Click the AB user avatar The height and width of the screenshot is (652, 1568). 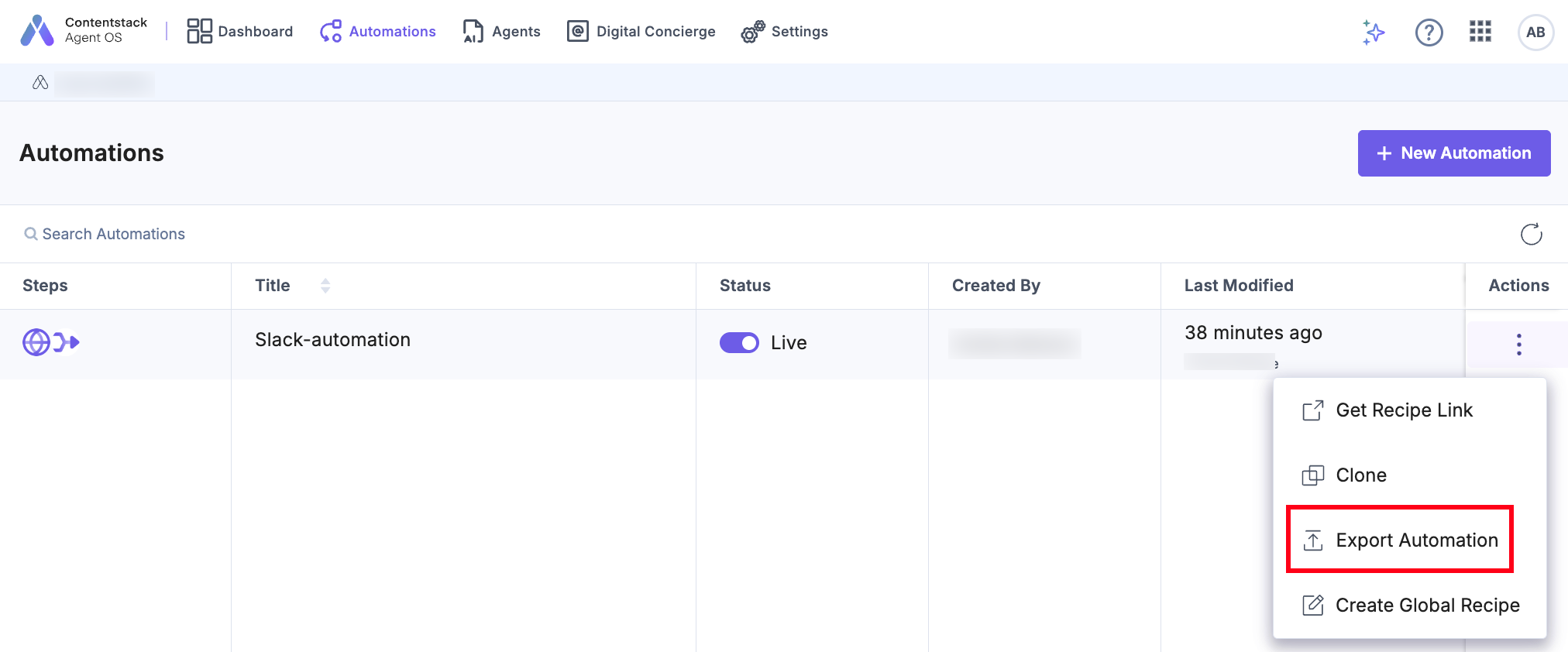1535,33
